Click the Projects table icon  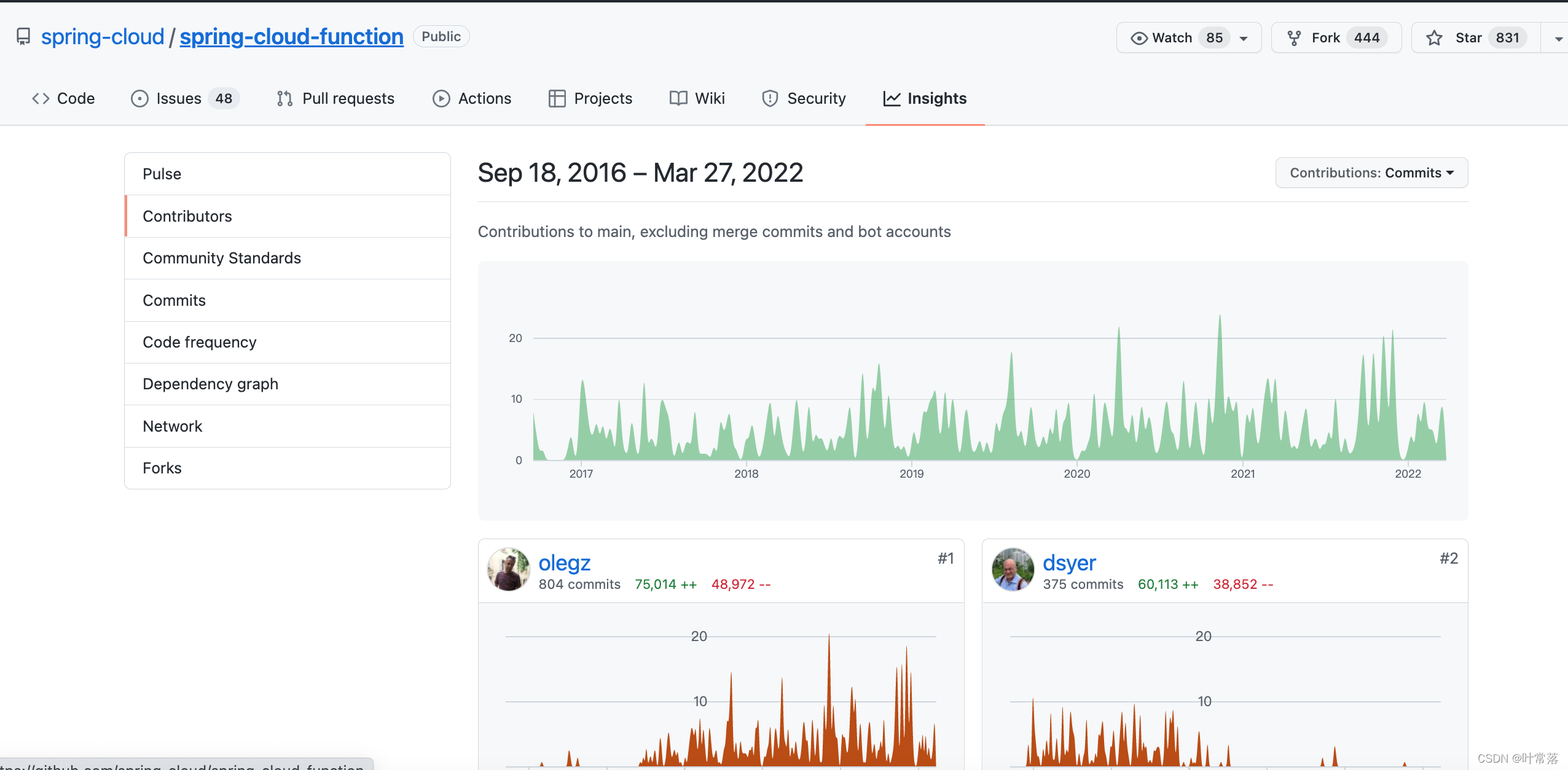click(557, 98)
